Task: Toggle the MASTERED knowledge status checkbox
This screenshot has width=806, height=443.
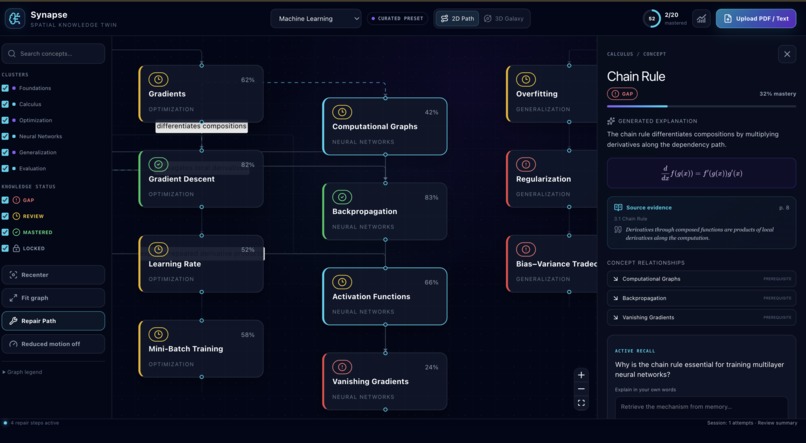Action: coord(5,232)
